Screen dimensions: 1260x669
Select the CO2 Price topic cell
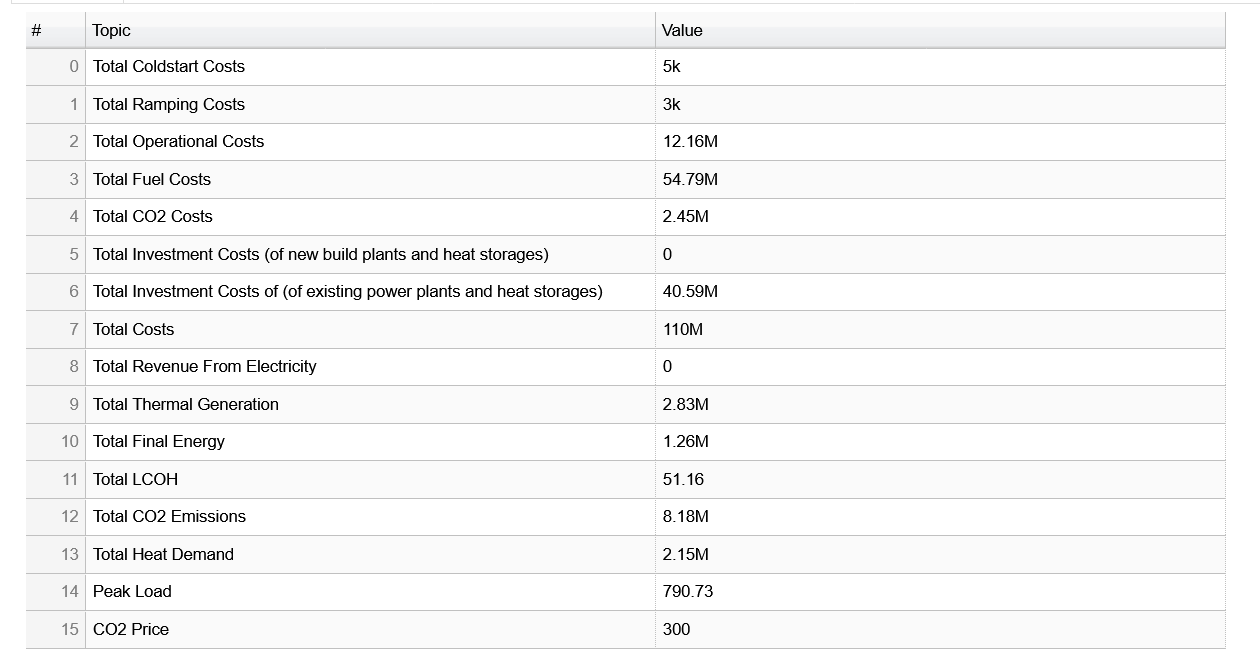(x=370, y=629)
